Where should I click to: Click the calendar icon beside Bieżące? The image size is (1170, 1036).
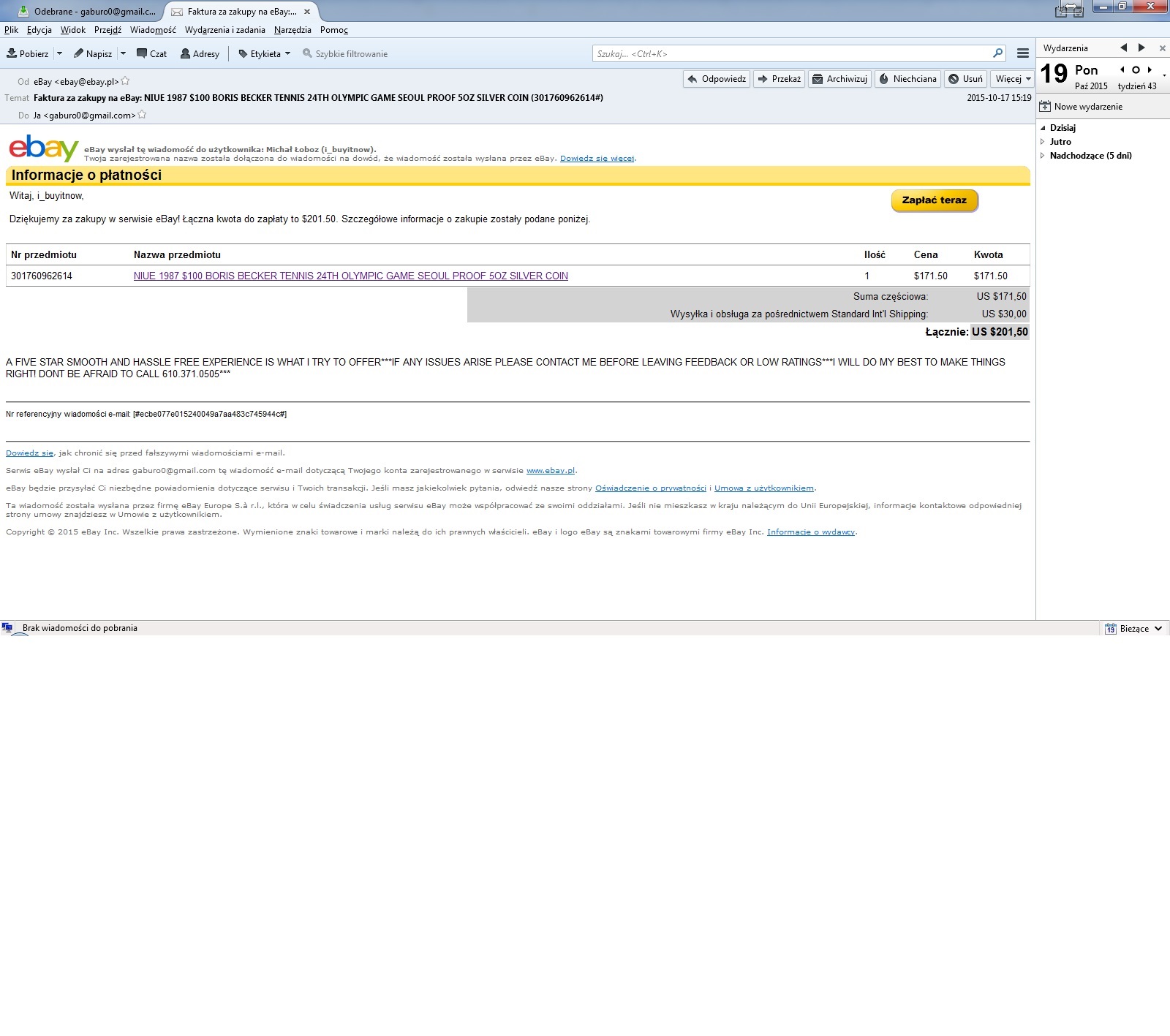(x=1110, y=629)
